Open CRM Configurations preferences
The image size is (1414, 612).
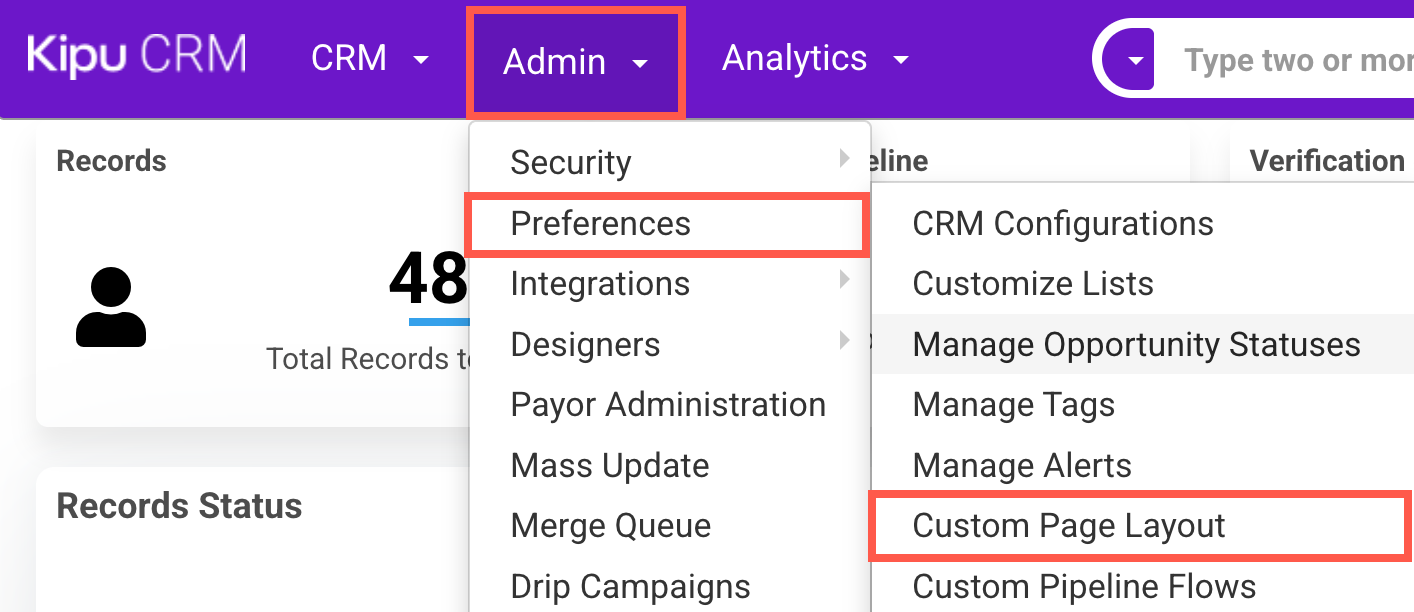(1063, 224)
